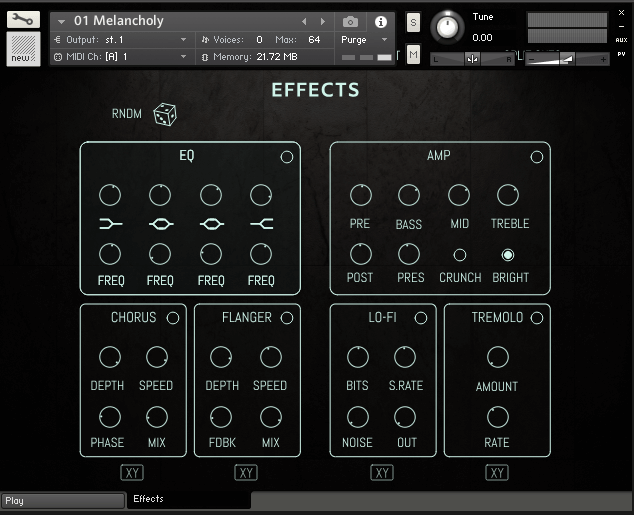Image resolution: width=634 pixels, height=515 pixels.
Task: Mute the instrument with M button
Action: coord(413,54)
